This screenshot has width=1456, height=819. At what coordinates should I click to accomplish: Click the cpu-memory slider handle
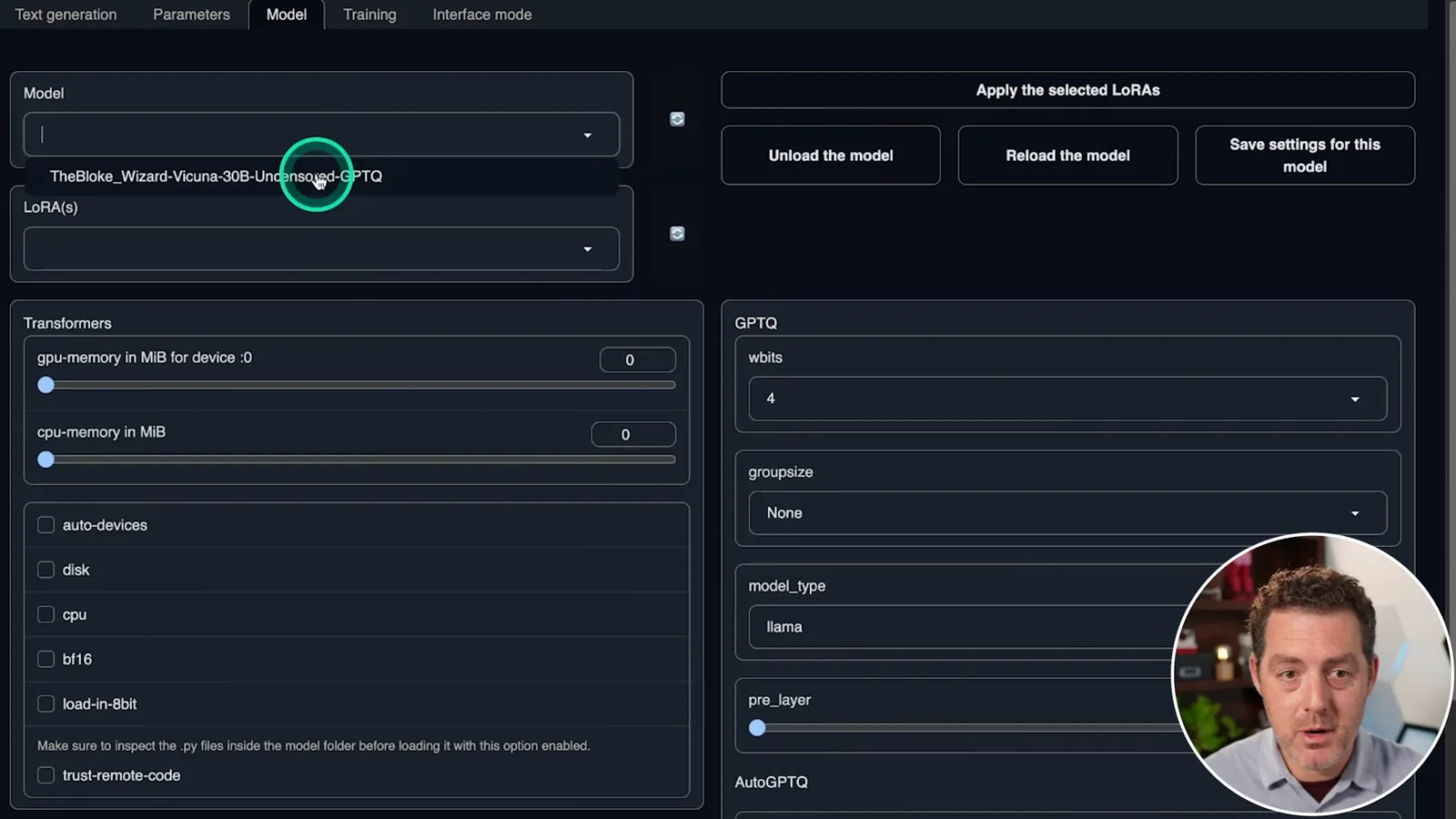45,460
